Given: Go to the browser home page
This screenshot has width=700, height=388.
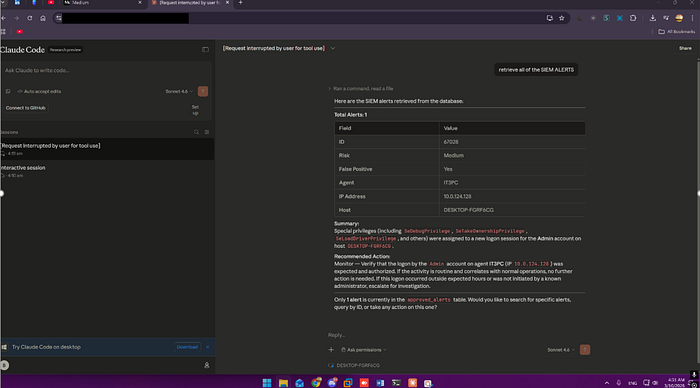Looking at the screenshot, I should click(x=43, y=18).
